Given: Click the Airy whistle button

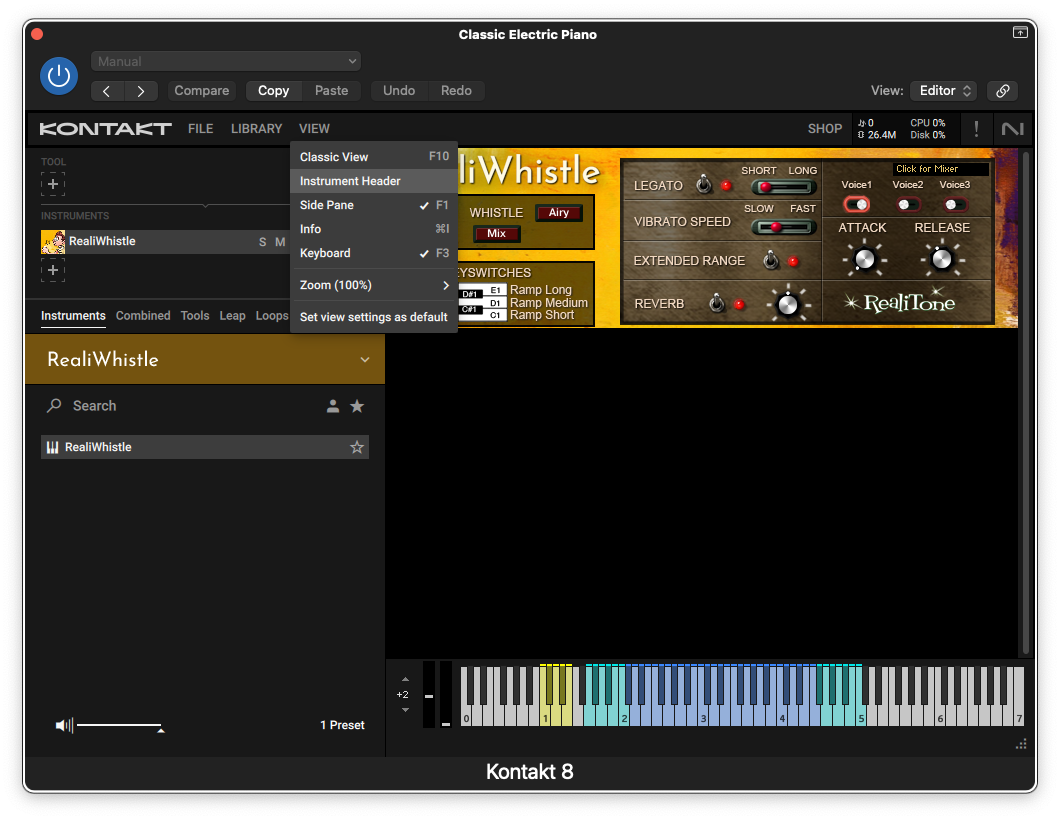Looking at the screenshot, I should tap(558, 212).
